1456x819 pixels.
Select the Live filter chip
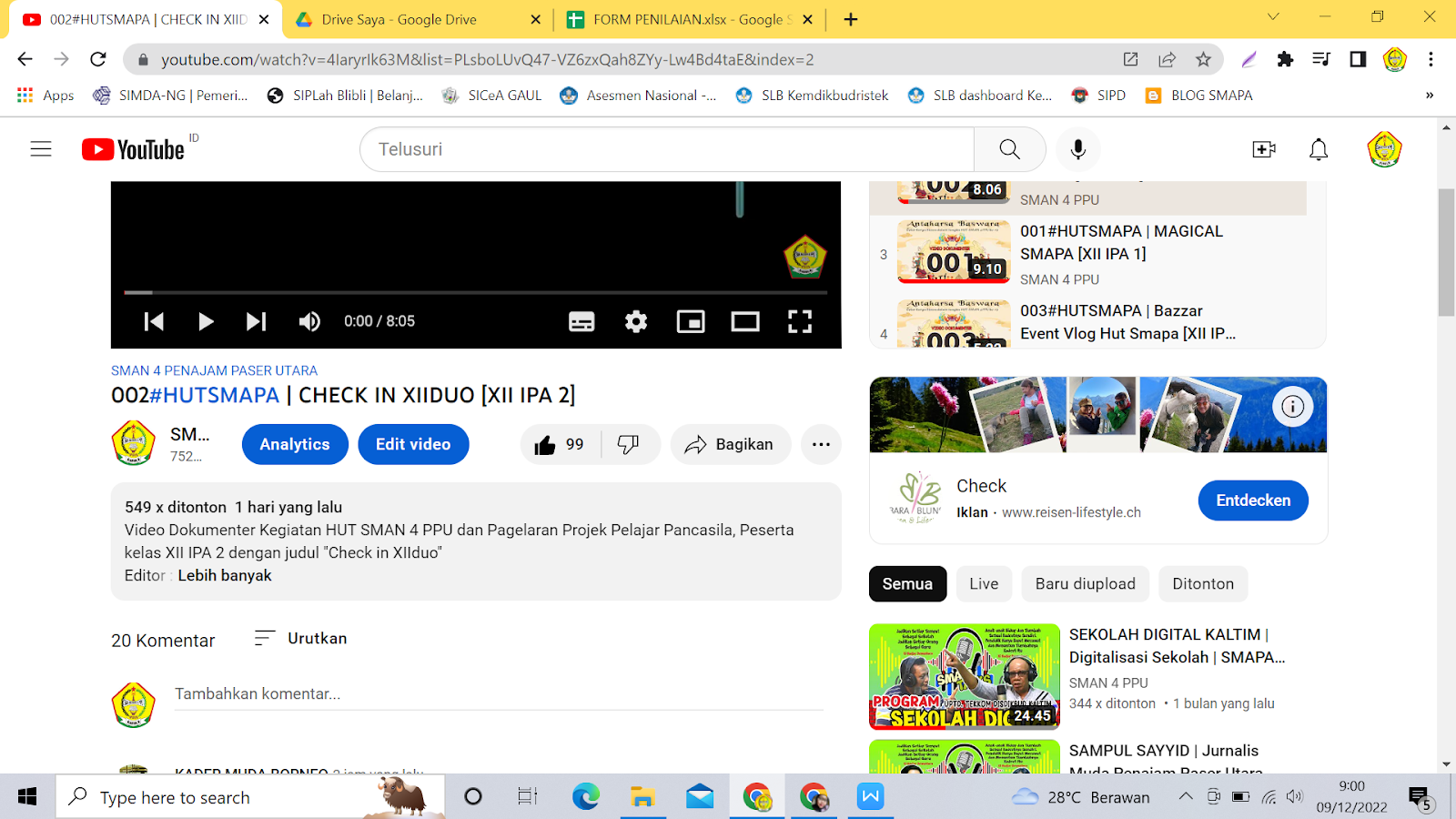coord(984,584)
